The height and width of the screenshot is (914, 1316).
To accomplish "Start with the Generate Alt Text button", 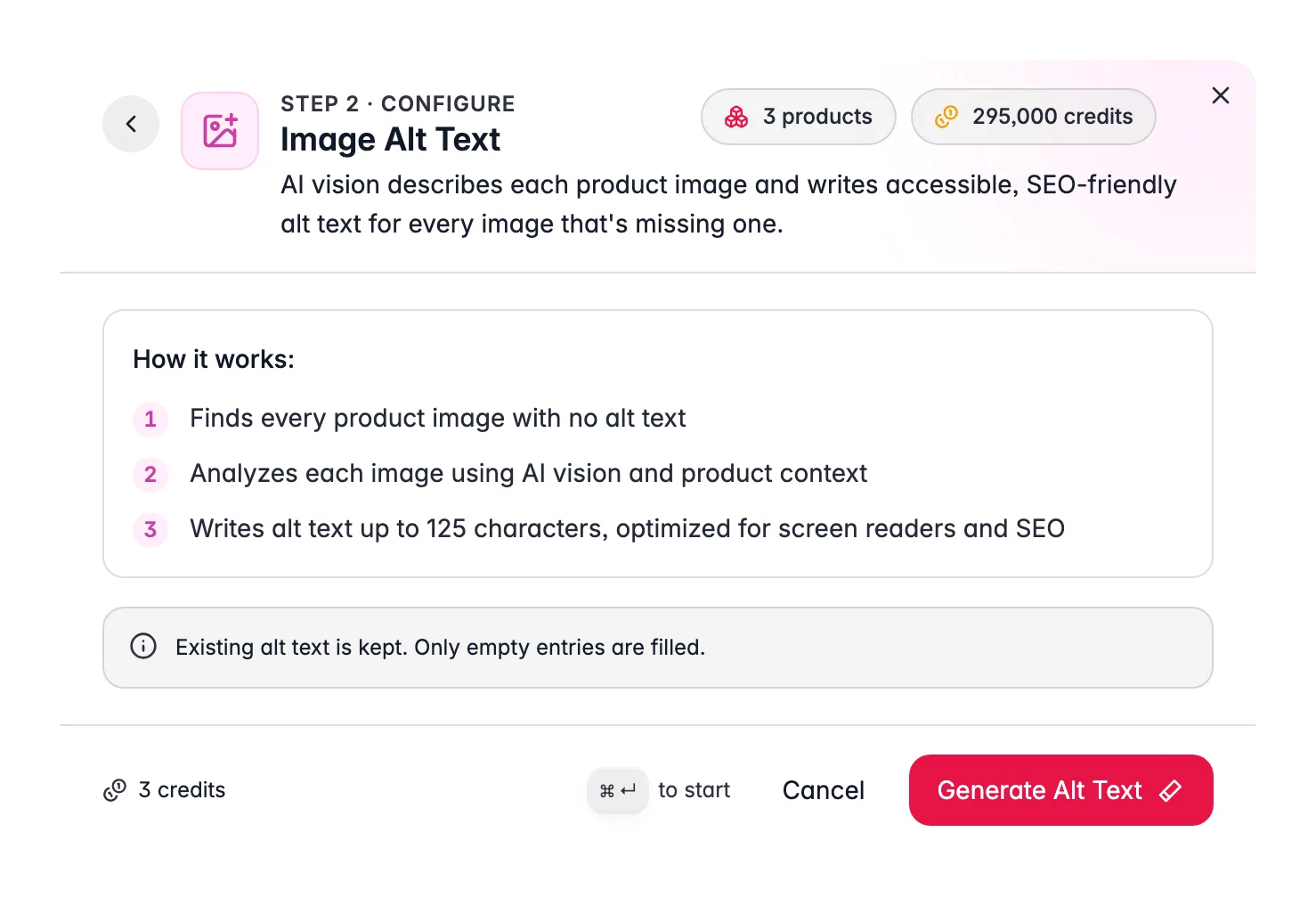I will click(1061, 790).
